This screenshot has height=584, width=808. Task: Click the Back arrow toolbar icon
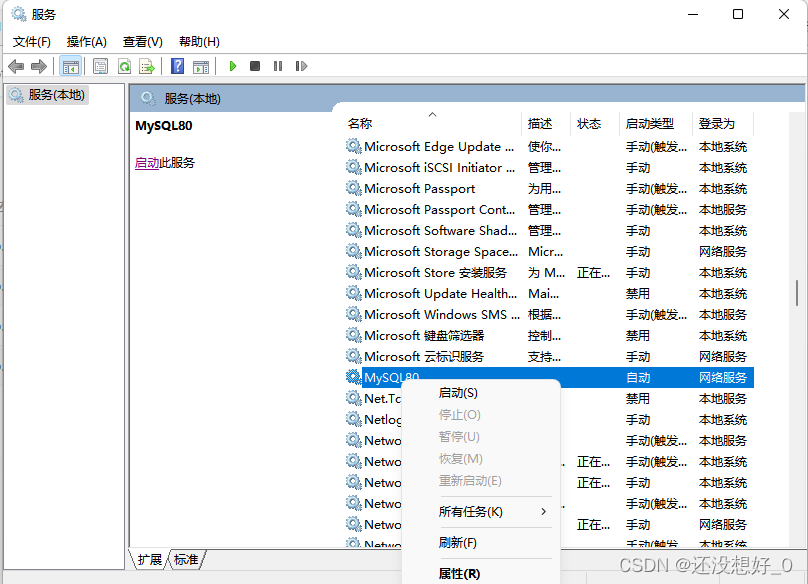coord(16,66)
